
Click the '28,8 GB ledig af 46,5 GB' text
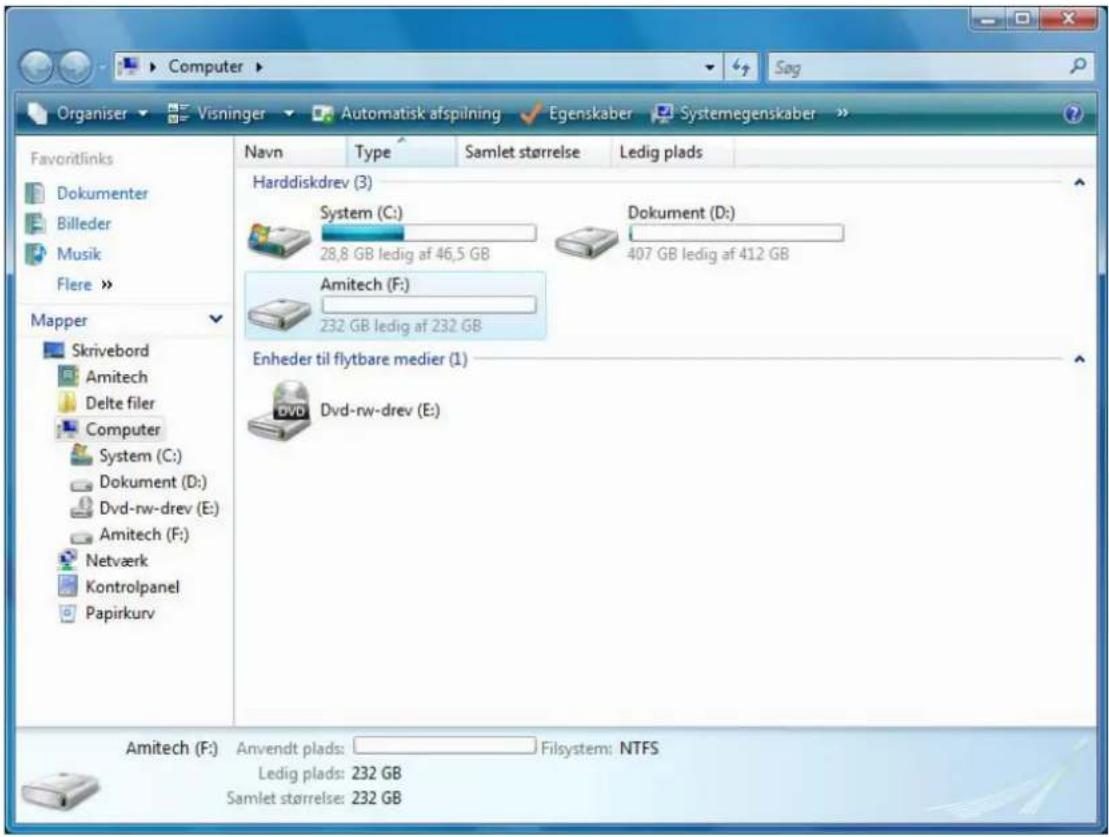[x=405, y=254]
